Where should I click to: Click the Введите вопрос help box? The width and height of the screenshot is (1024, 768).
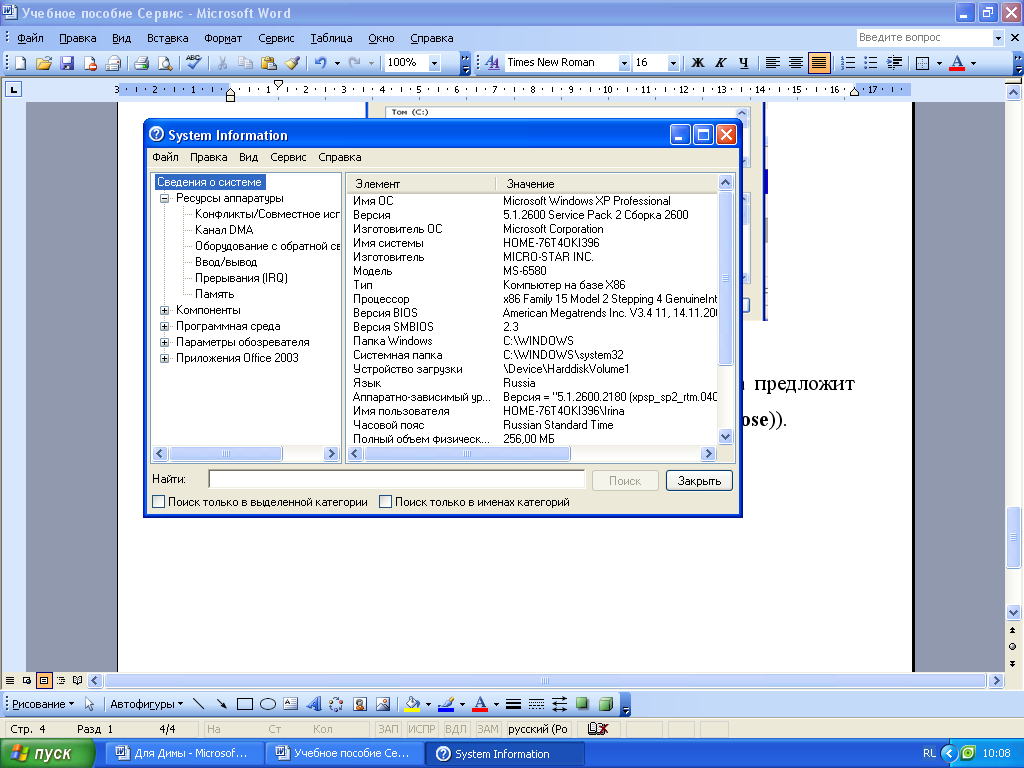point(924,38)
